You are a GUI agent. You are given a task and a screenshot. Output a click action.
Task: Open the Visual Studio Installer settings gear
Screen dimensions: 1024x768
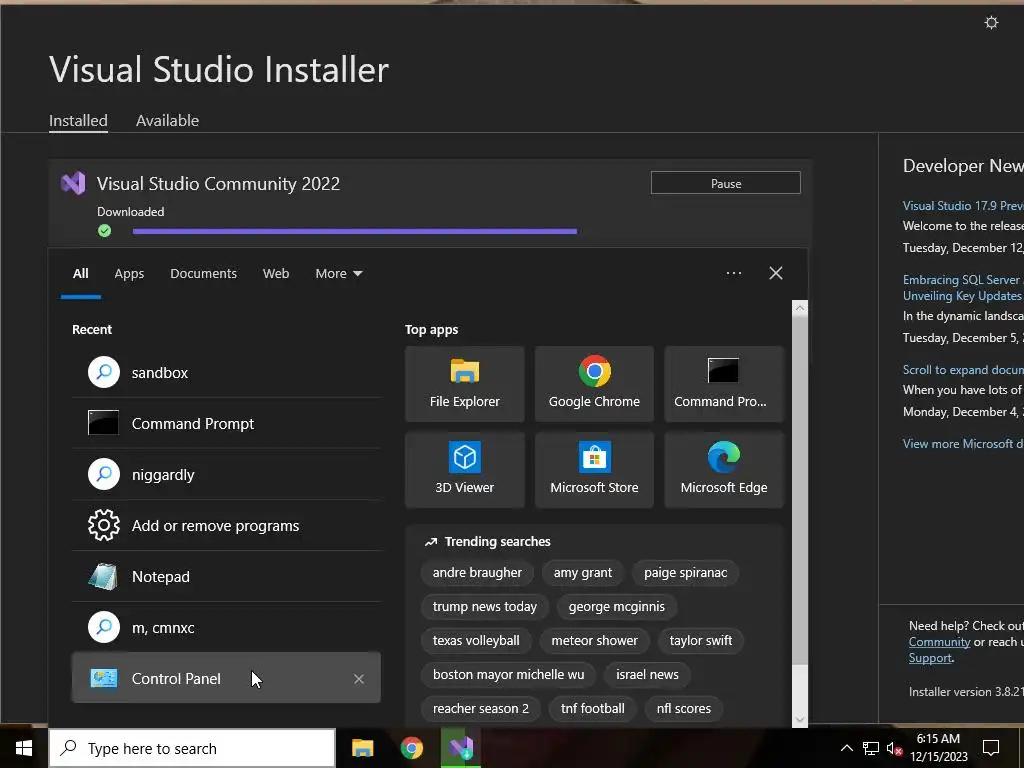pyautogui.click(x=991, y=23)
